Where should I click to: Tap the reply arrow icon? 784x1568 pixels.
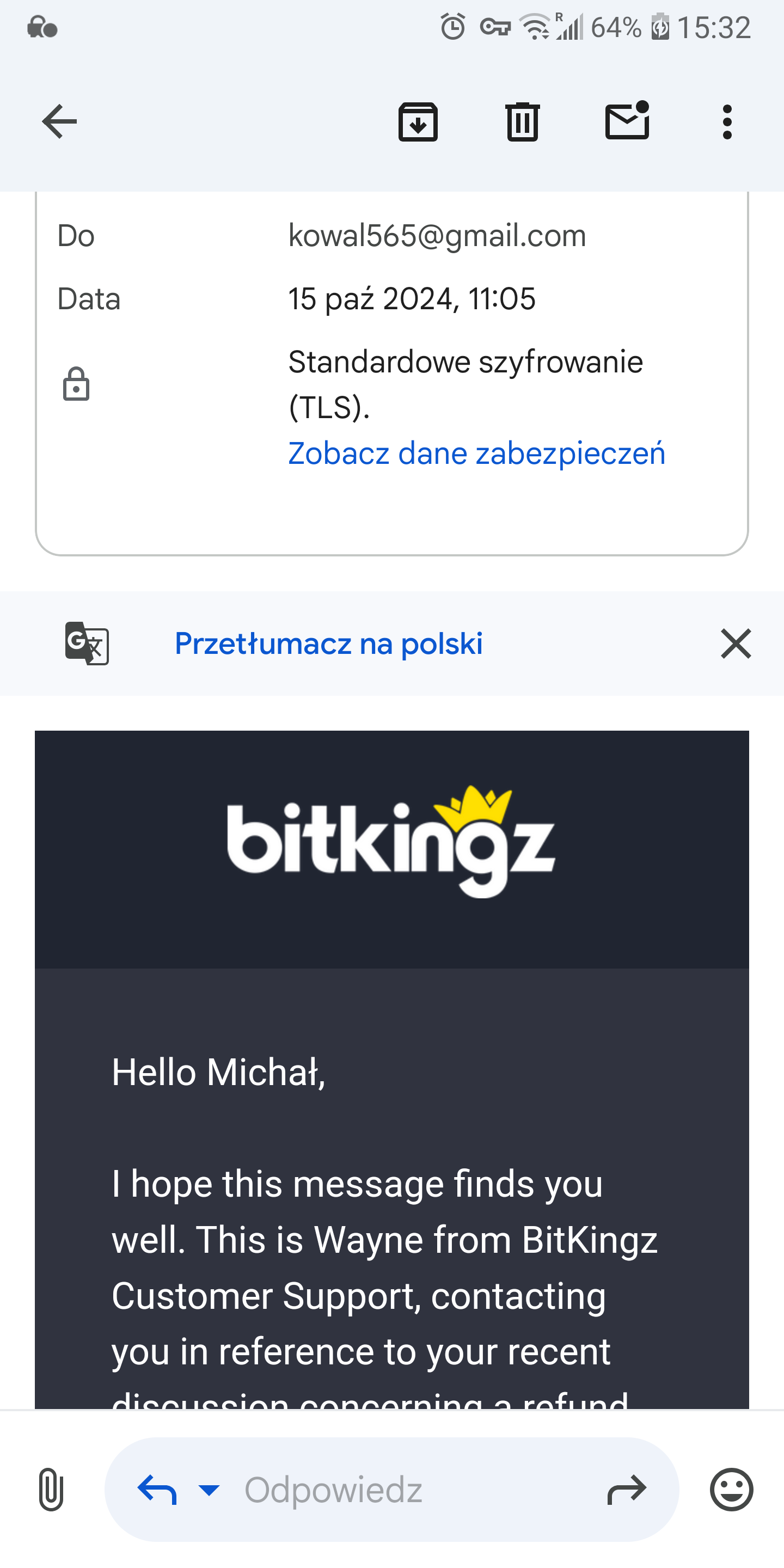click(157, 1490)
